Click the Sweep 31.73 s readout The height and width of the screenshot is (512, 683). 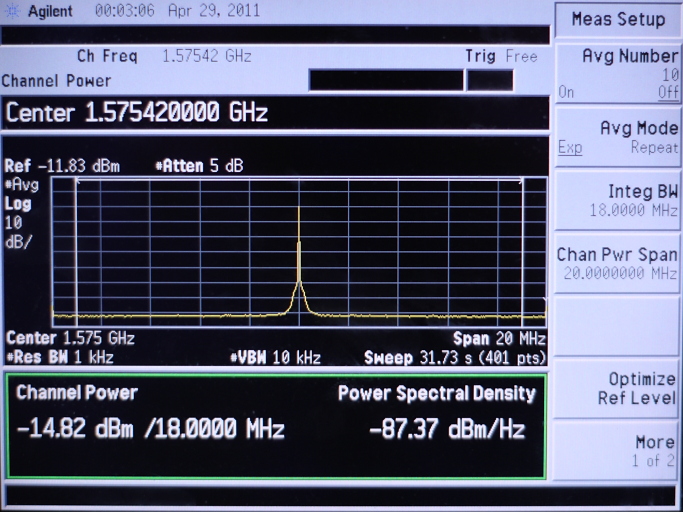(455, 357)
